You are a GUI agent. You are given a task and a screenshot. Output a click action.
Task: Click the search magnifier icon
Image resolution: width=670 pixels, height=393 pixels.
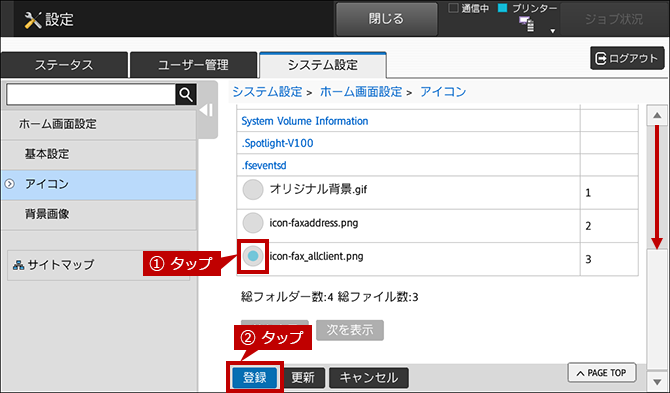tap(186, 94)
